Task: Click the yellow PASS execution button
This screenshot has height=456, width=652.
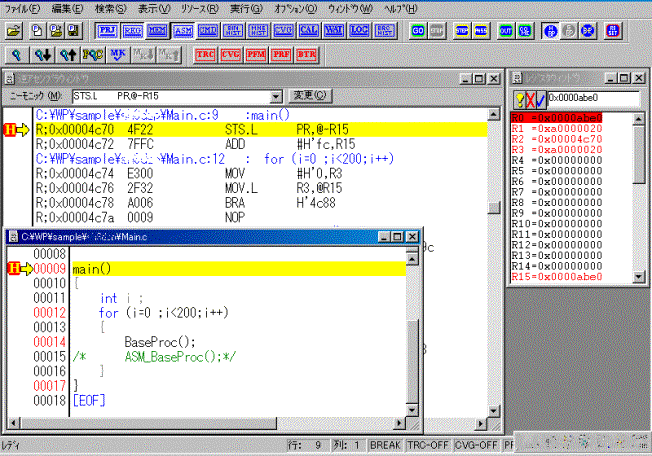Action: (481, 31)
